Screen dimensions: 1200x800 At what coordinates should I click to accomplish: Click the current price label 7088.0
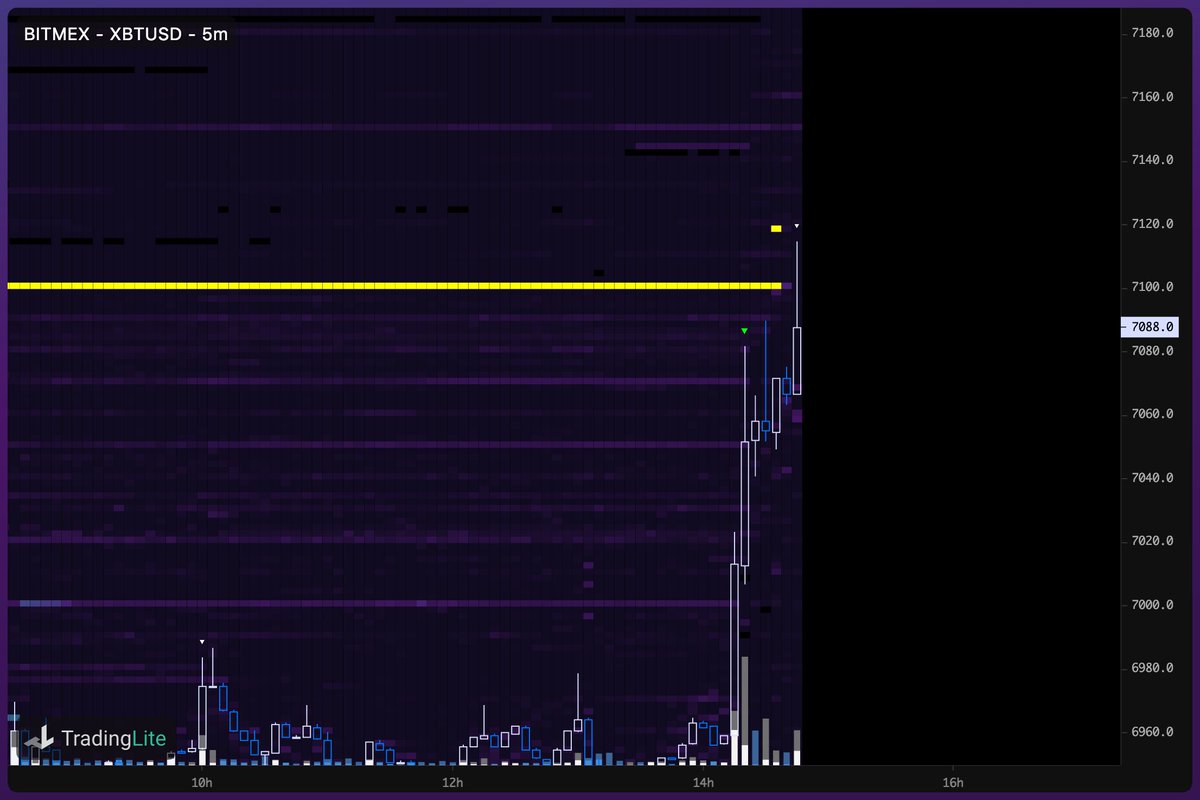pos(1150,327)
